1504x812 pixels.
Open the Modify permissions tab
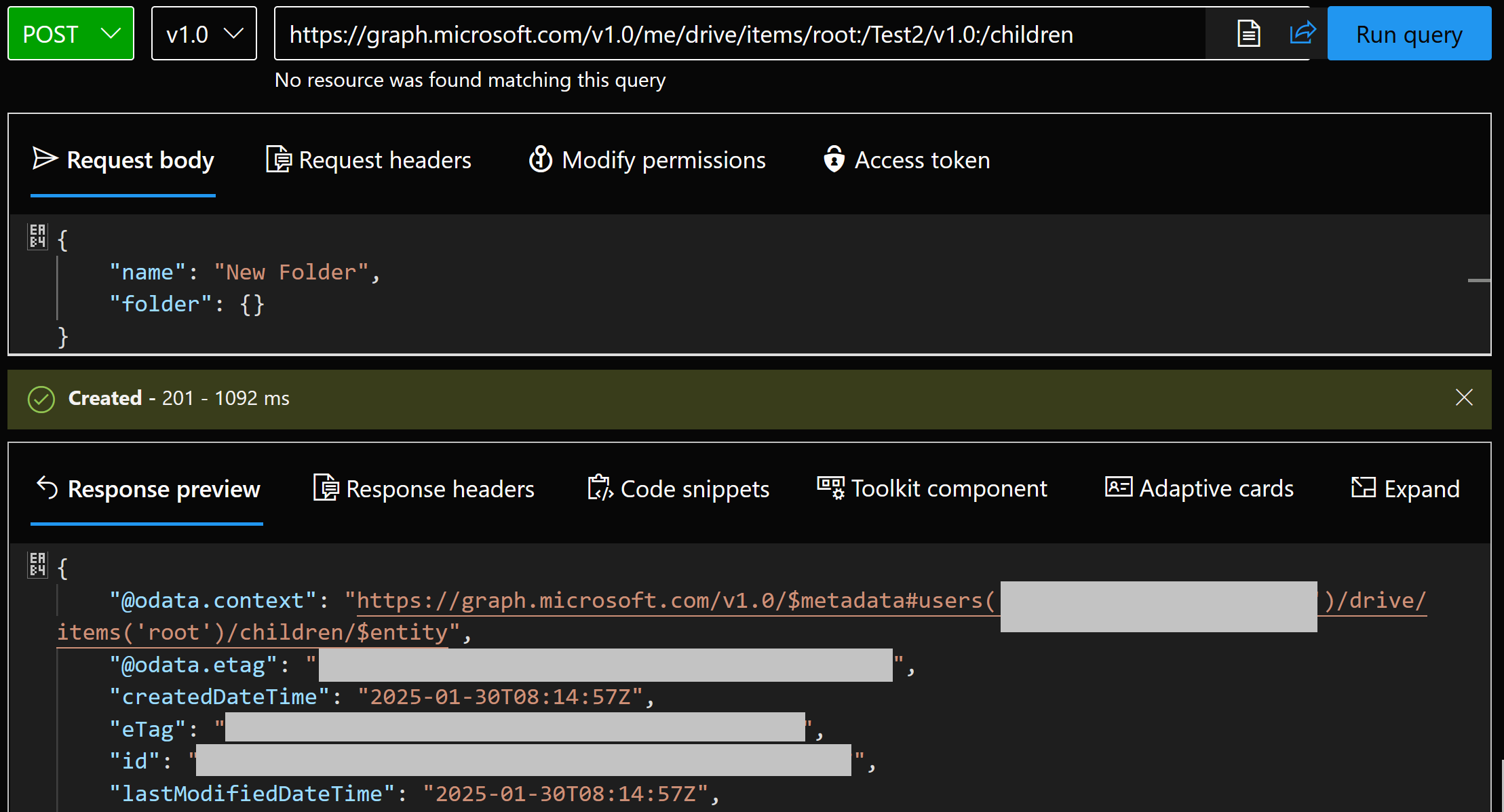(647, 160)
